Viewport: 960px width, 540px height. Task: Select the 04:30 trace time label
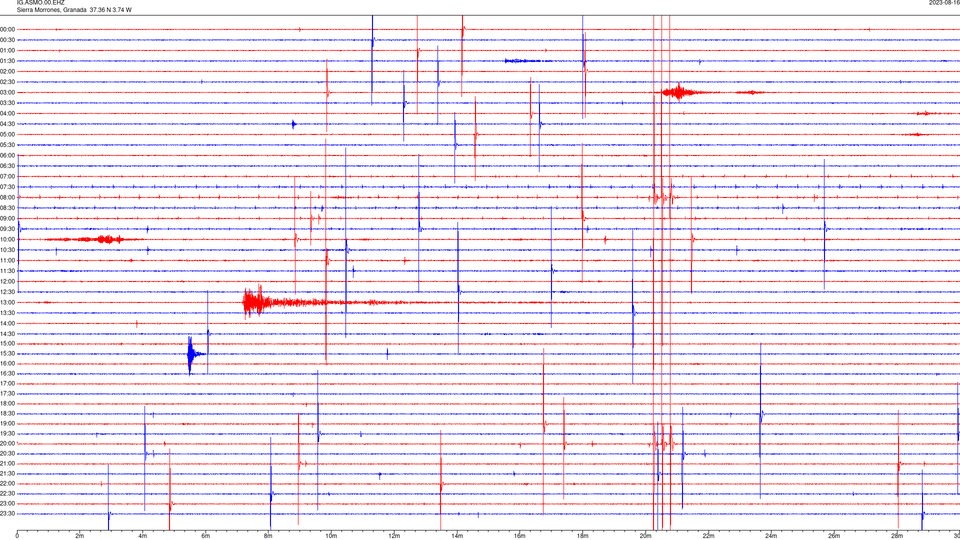tap(7, 124)
